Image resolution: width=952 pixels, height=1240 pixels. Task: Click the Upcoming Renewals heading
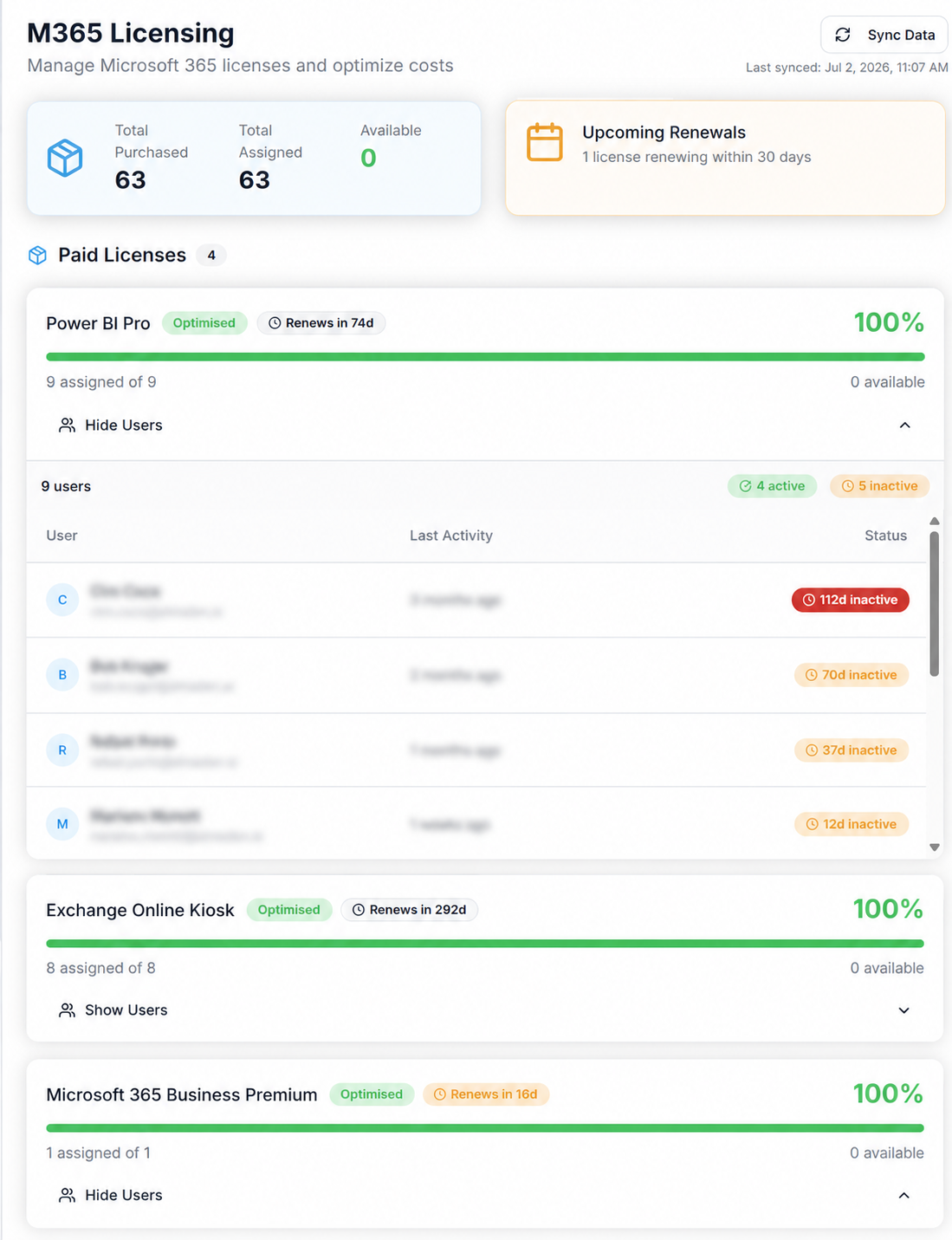pyautogui.click(x=664, y=133)
